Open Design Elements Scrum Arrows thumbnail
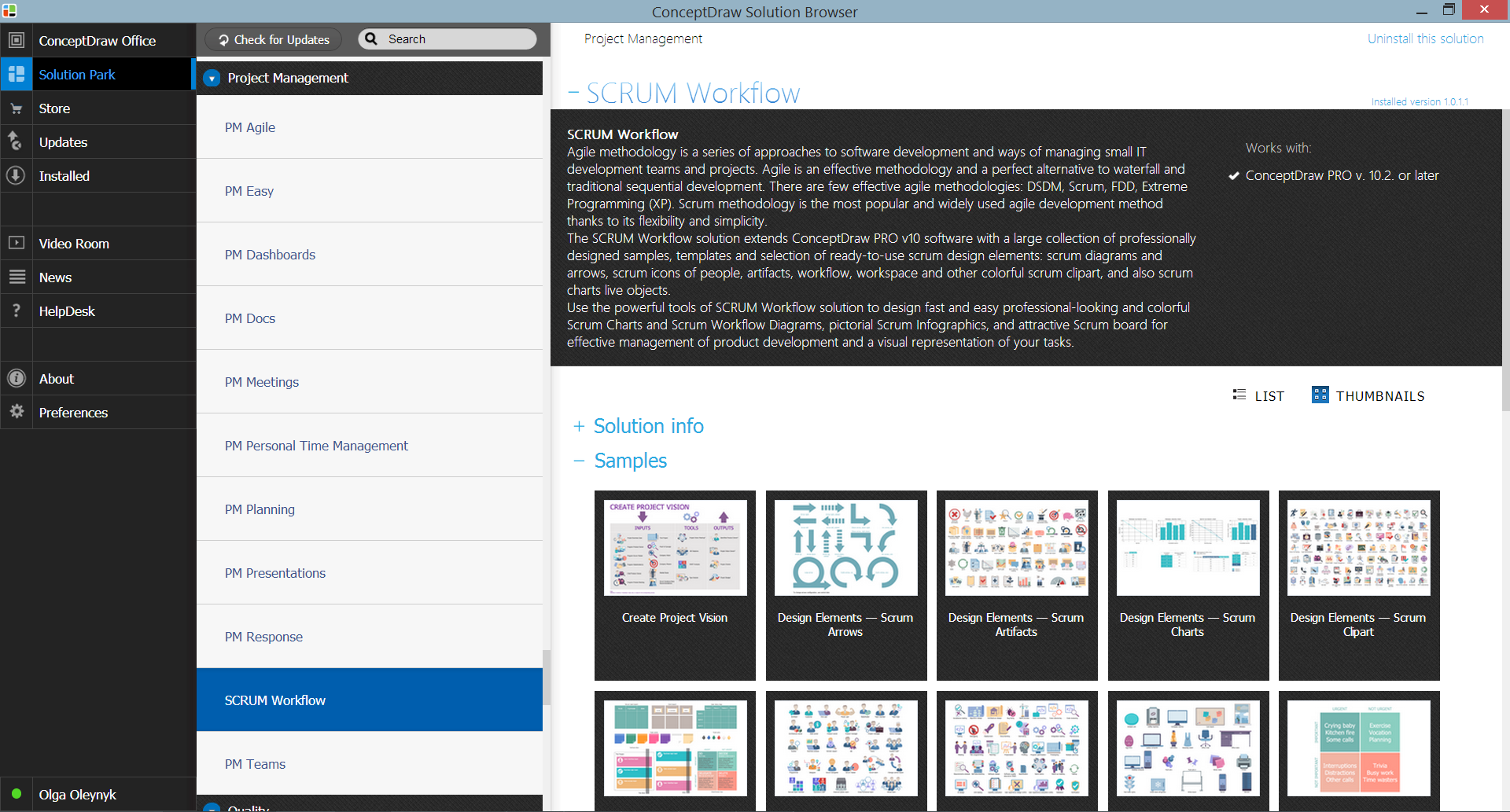This screenshot has width=1510, height=812. click(x=845, y=585)
